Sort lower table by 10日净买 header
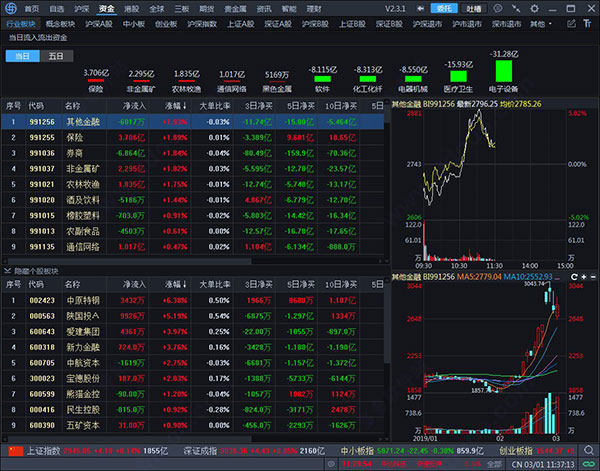The width and height of the screenshot is (600, 471). (x=341, y=284)
